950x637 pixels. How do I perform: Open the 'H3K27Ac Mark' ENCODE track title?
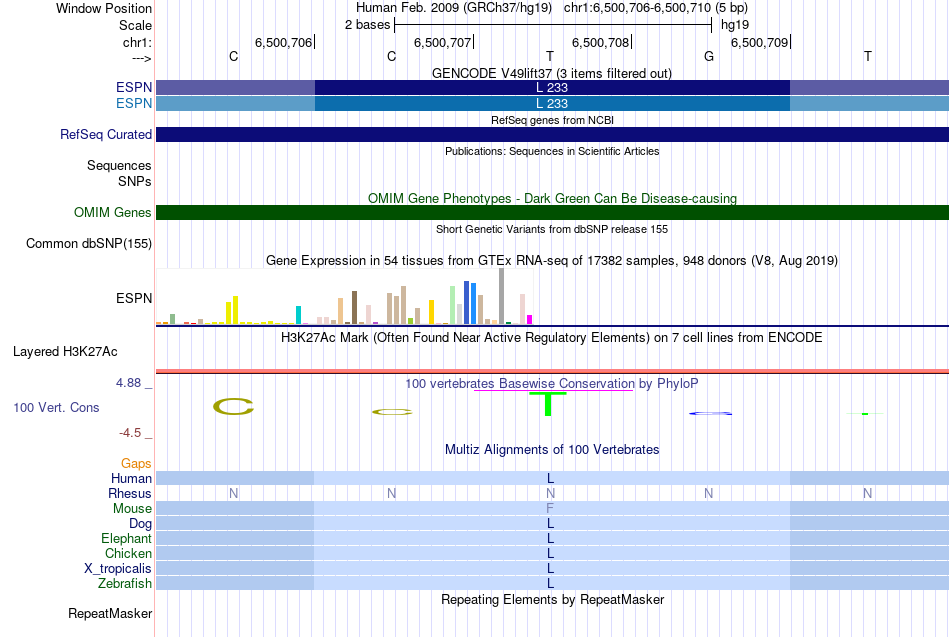(552, 338)
